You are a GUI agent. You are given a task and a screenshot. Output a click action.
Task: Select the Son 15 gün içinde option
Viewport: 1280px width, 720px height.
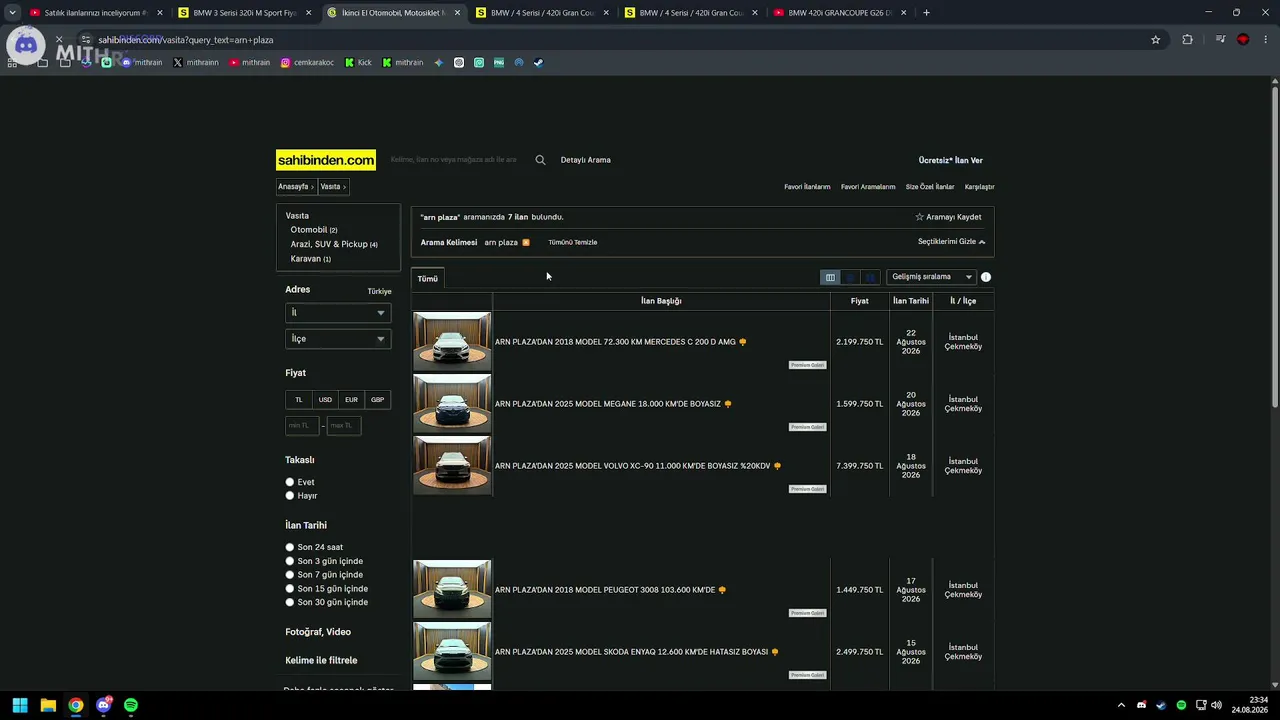pos(290,589)
